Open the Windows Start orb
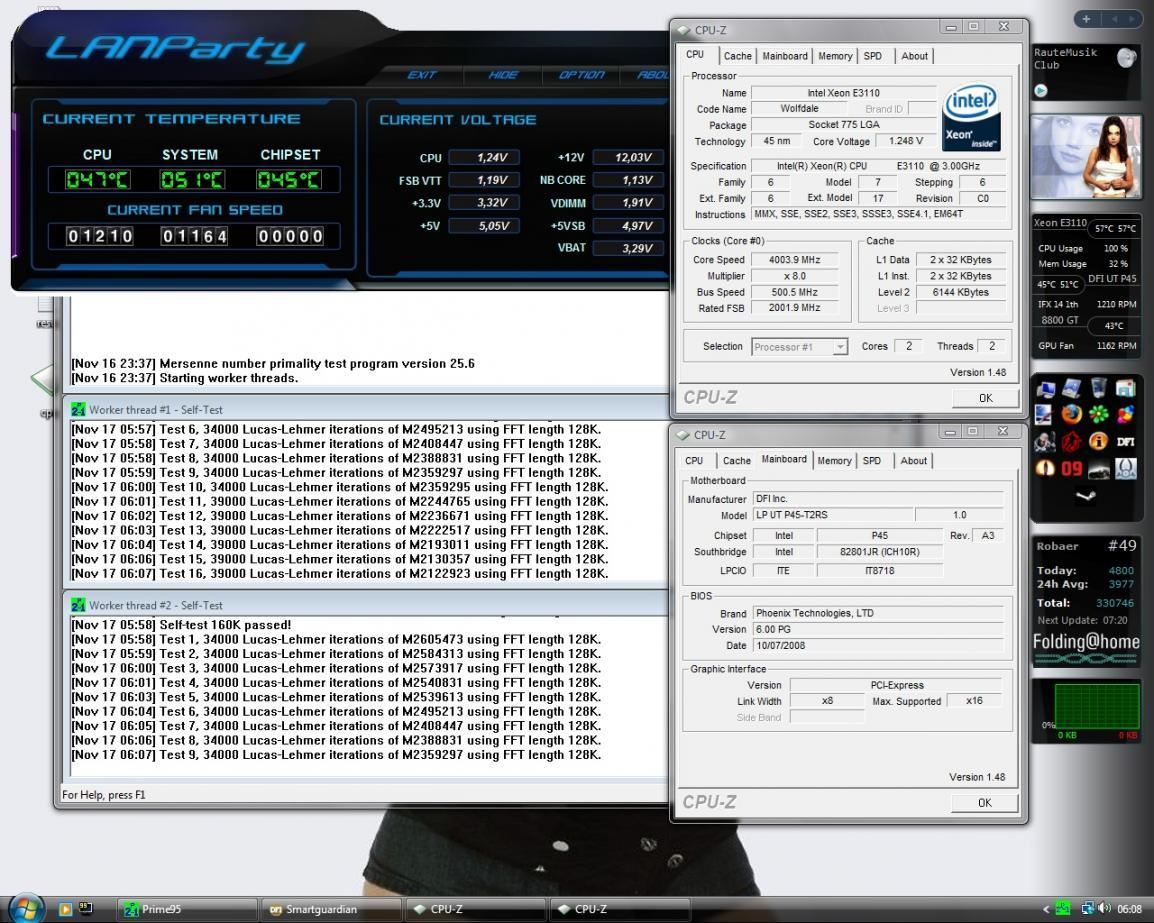Screen dimensions: 1154x923 pos(26,909)
